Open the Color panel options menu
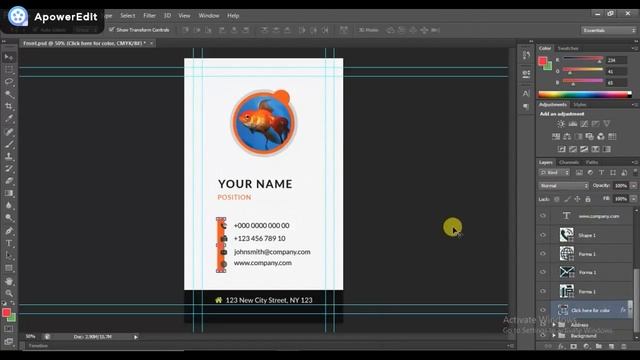This screenshot has width=640, height=360. tap(635, 49)
